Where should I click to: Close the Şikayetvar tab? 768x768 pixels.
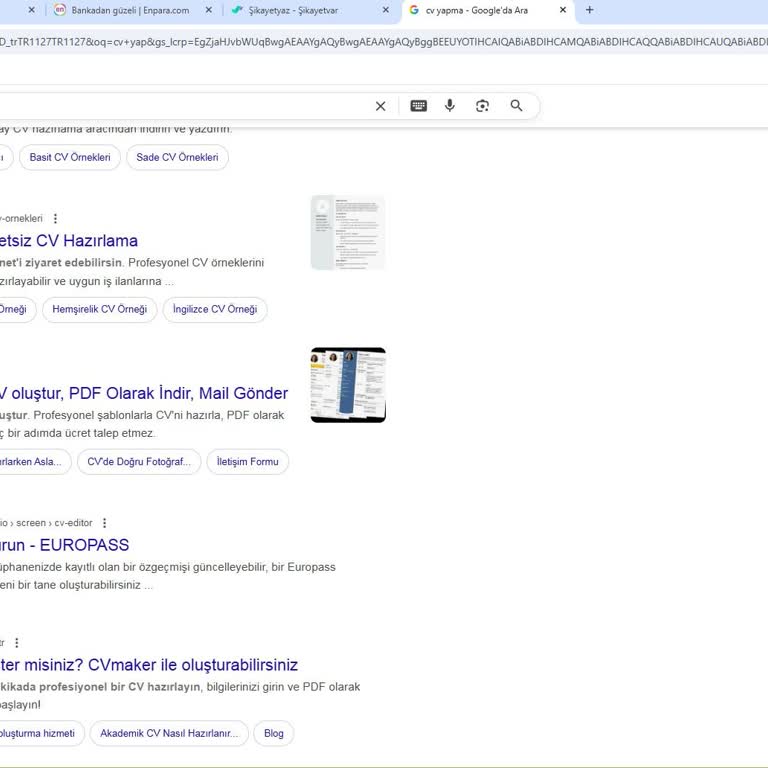click(386, 10)
